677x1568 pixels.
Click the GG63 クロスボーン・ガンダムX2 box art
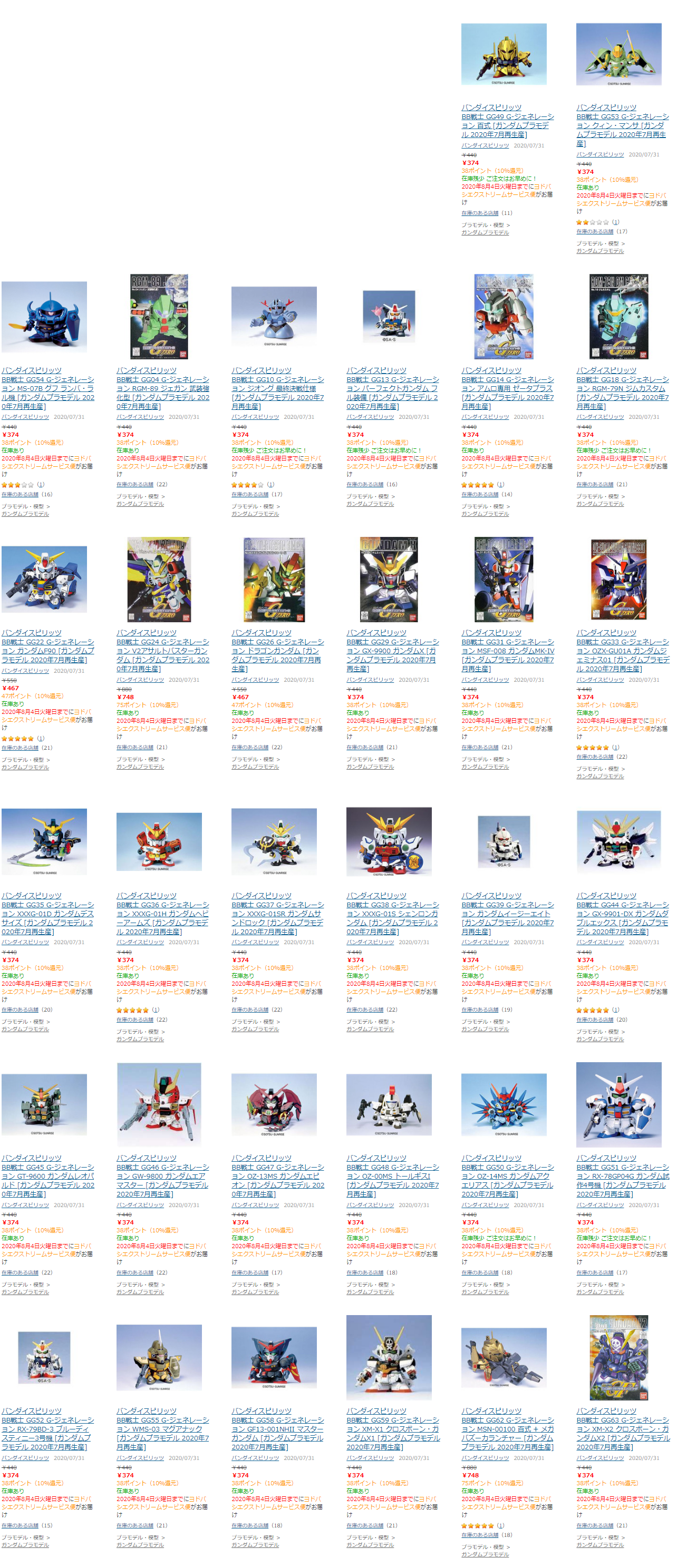(x=618, y=1357)
